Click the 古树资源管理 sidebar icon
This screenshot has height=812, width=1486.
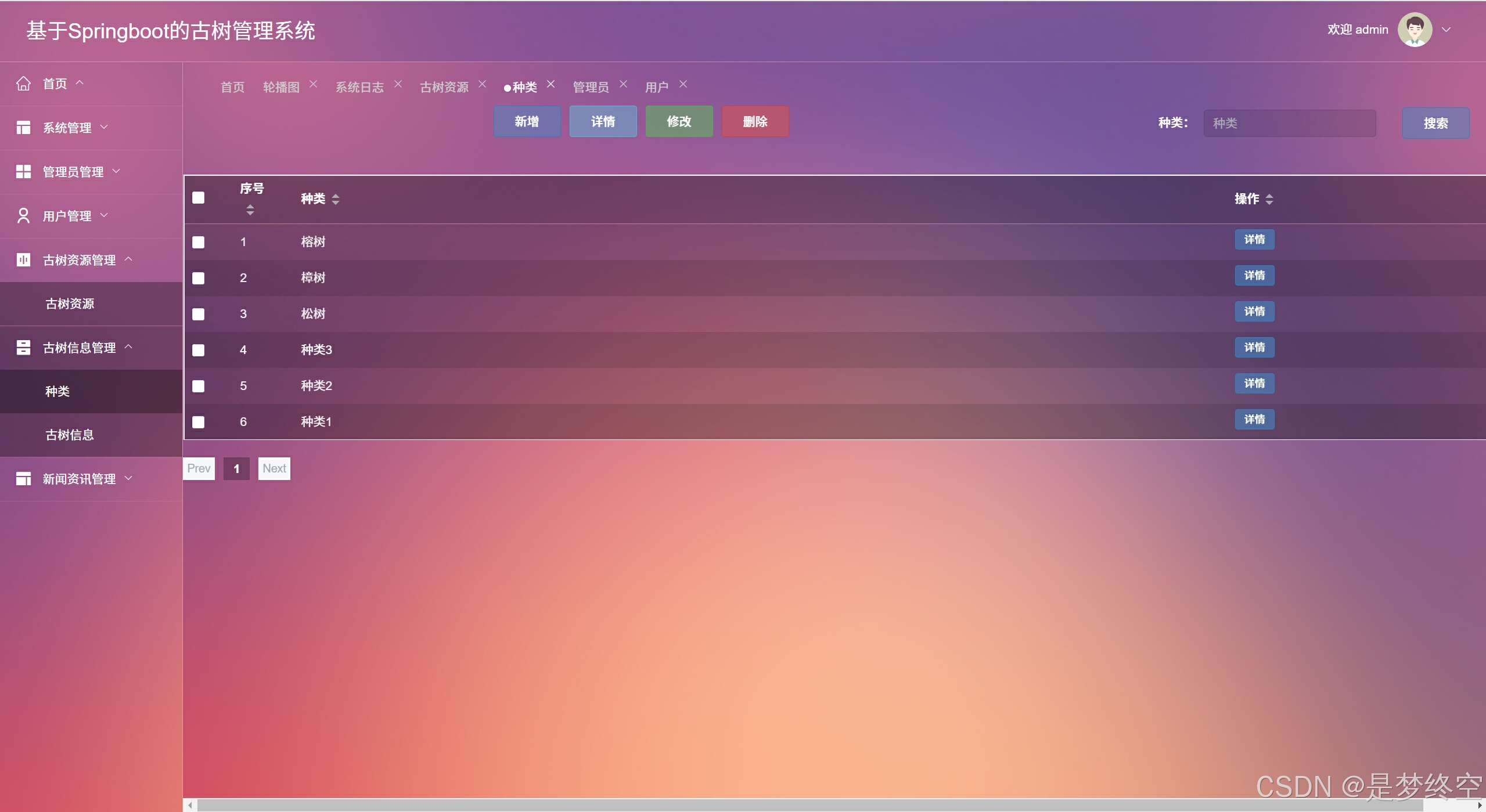(23, 259)
